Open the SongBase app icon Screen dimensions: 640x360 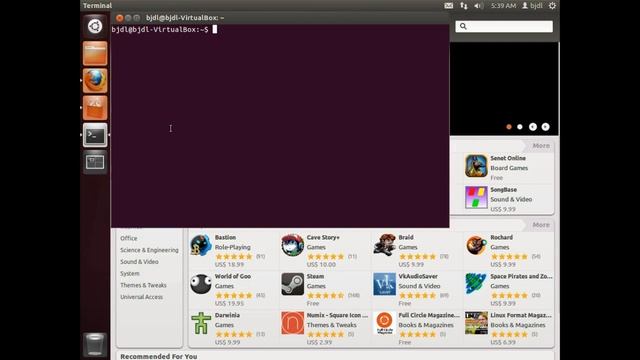point(476,198)
